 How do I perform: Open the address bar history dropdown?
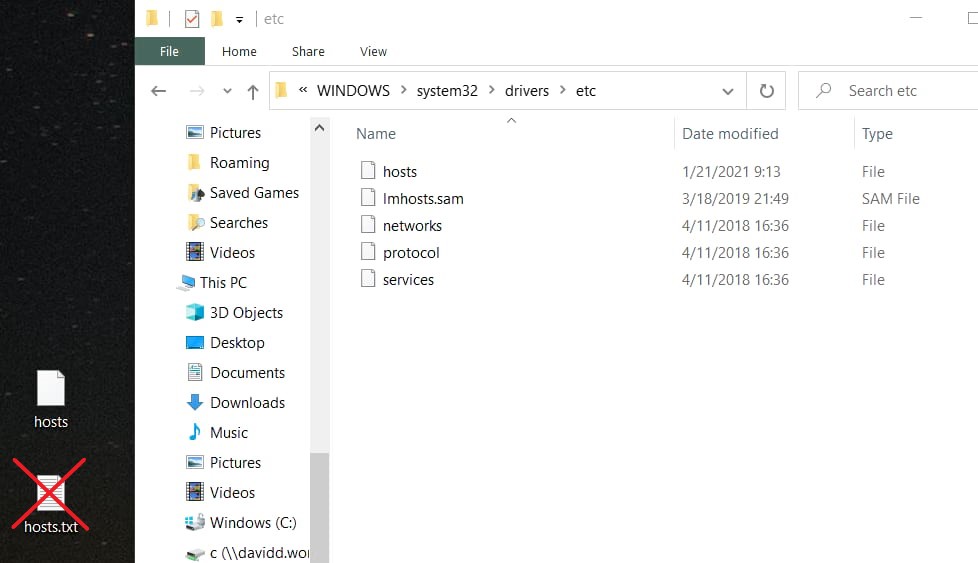click(727, 91)
